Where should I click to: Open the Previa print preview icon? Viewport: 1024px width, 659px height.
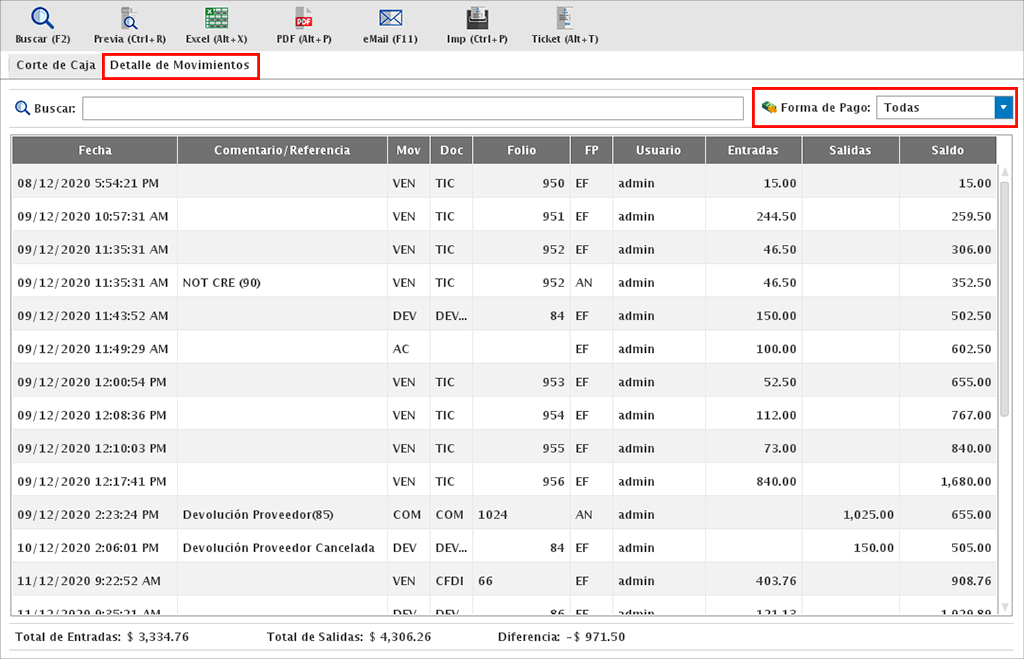(129, 18)
